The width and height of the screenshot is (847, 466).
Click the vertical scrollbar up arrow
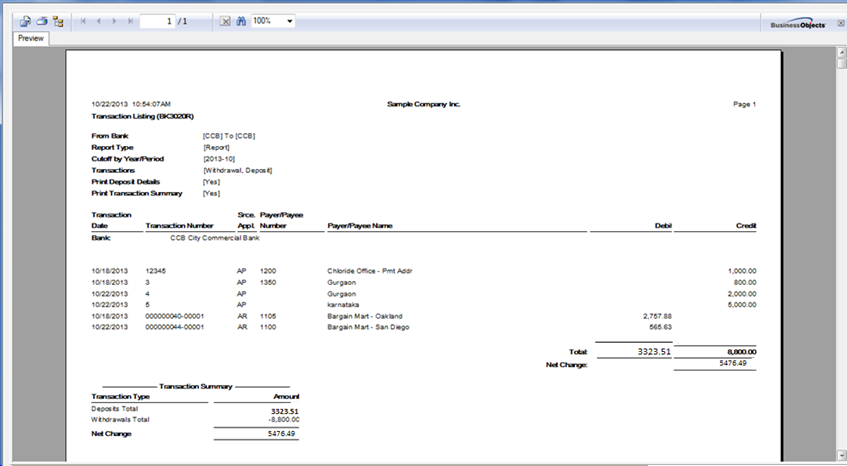click(x=842, y=52)
